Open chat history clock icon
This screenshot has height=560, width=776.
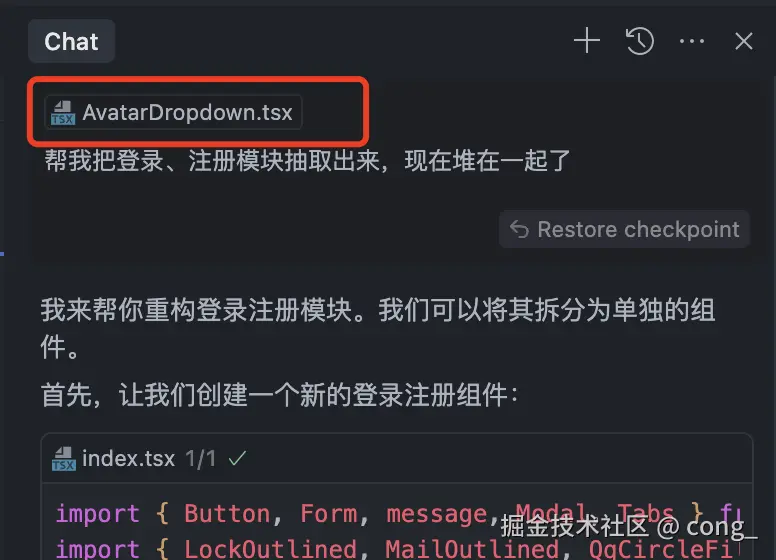[640, 41]
